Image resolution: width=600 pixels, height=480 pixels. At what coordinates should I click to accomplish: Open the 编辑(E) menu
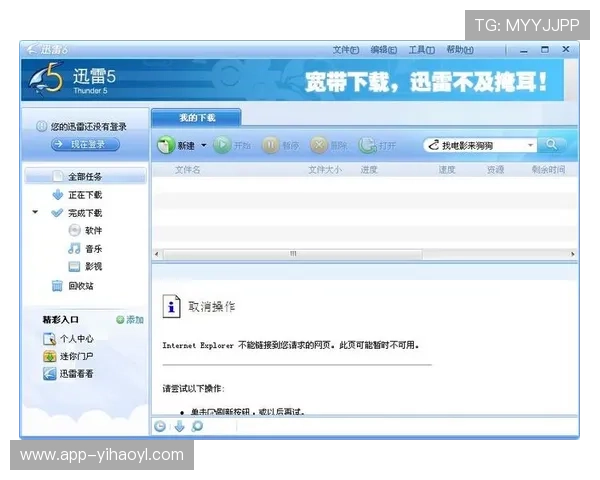pyautogui.click(x=383, y=50)
